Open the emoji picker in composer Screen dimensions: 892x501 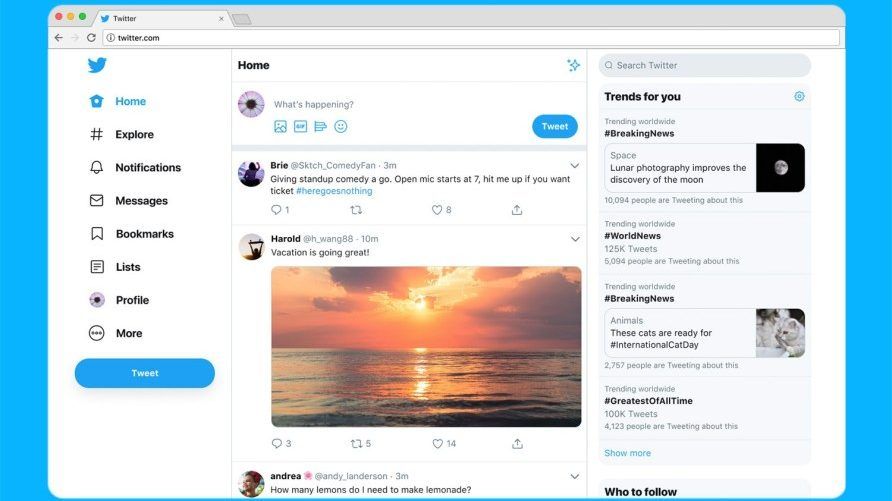click(341, 126)
